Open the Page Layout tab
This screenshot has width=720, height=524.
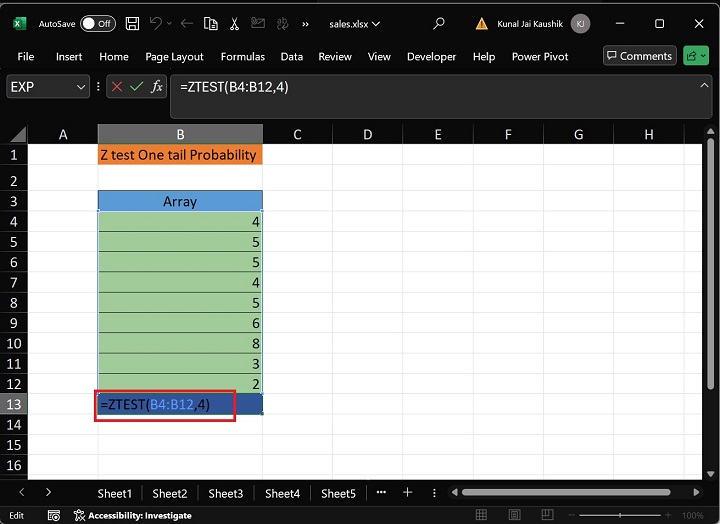tap(174, 56)
